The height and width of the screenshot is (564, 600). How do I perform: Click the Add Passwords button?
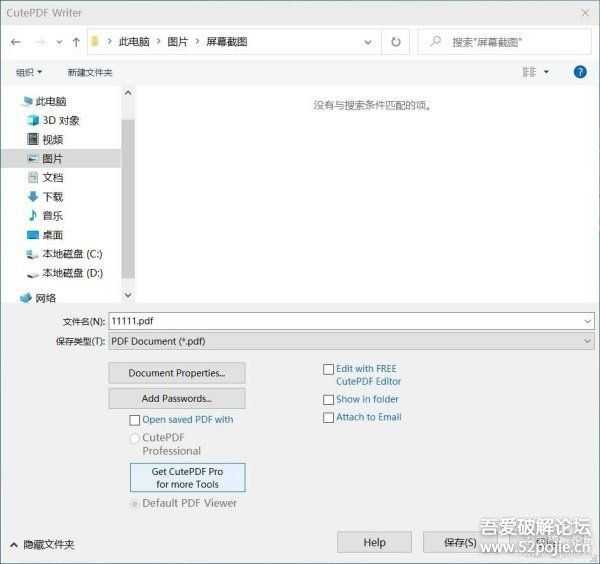pos(177,398)
